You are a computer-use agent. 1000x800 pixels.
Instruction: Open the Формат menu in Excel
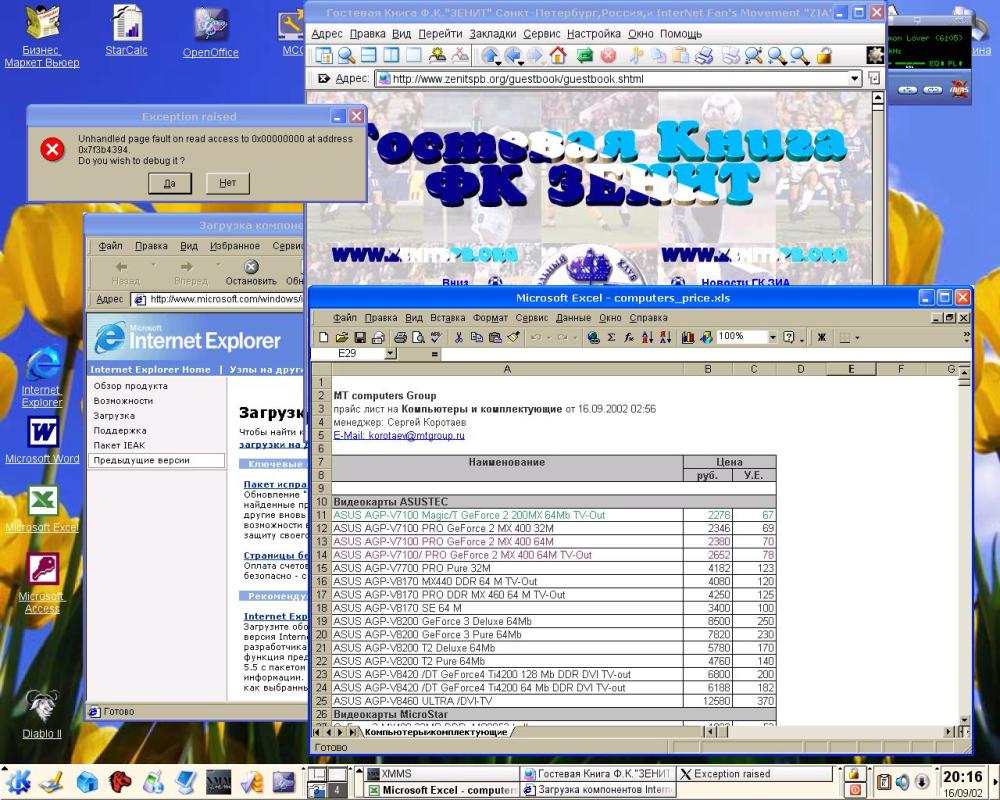[490, 318]
